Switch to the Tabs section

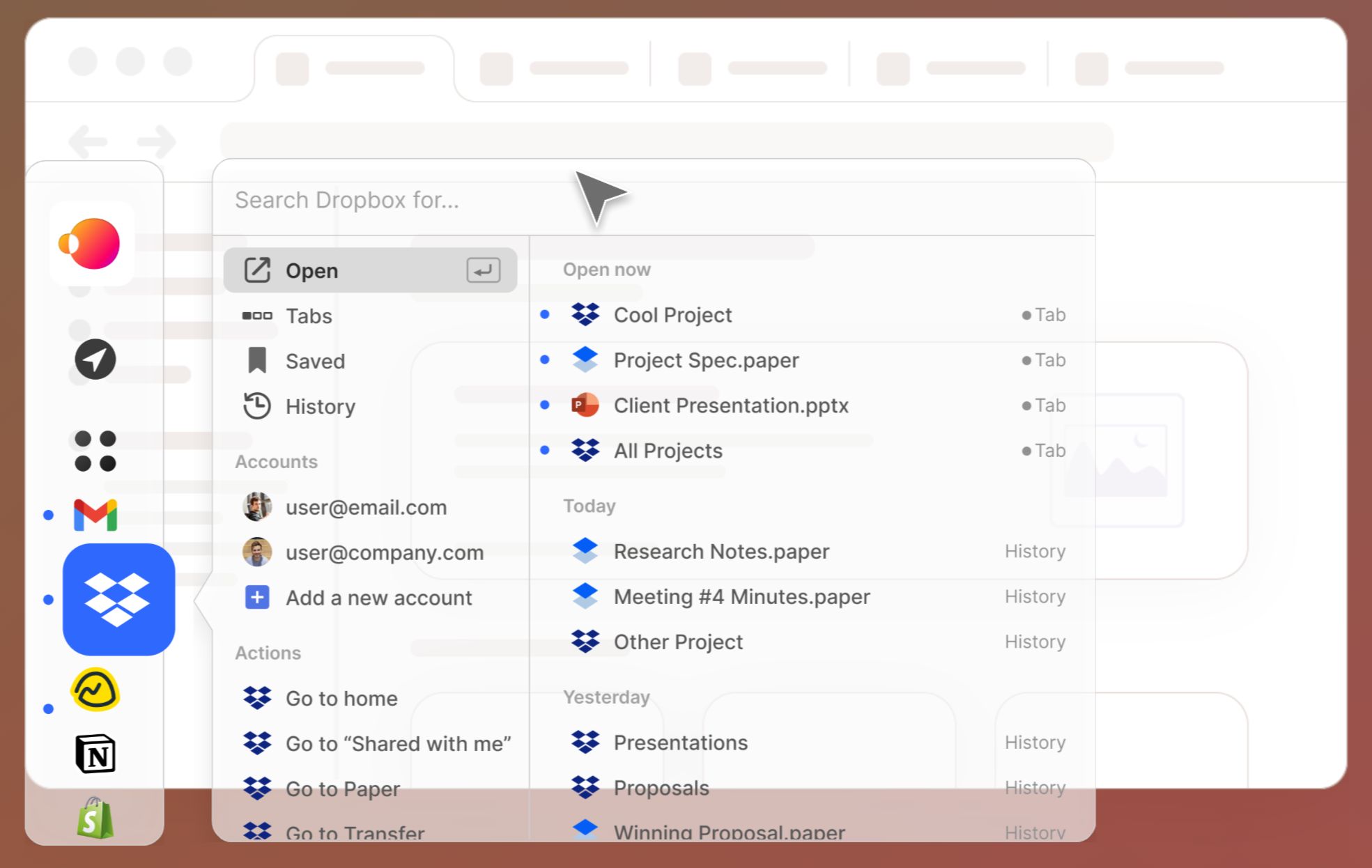click(308, 316)
